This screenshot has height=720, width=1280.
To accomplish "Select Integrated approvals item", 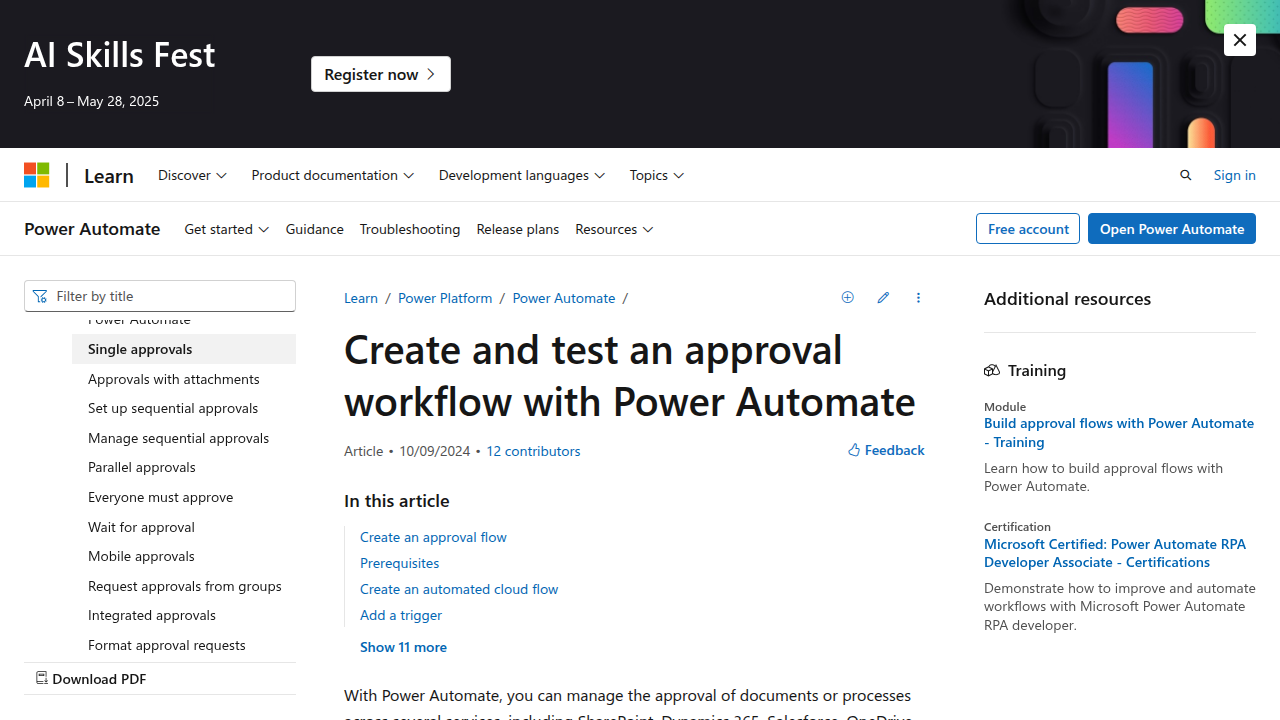I will click(x=184, y=615).
